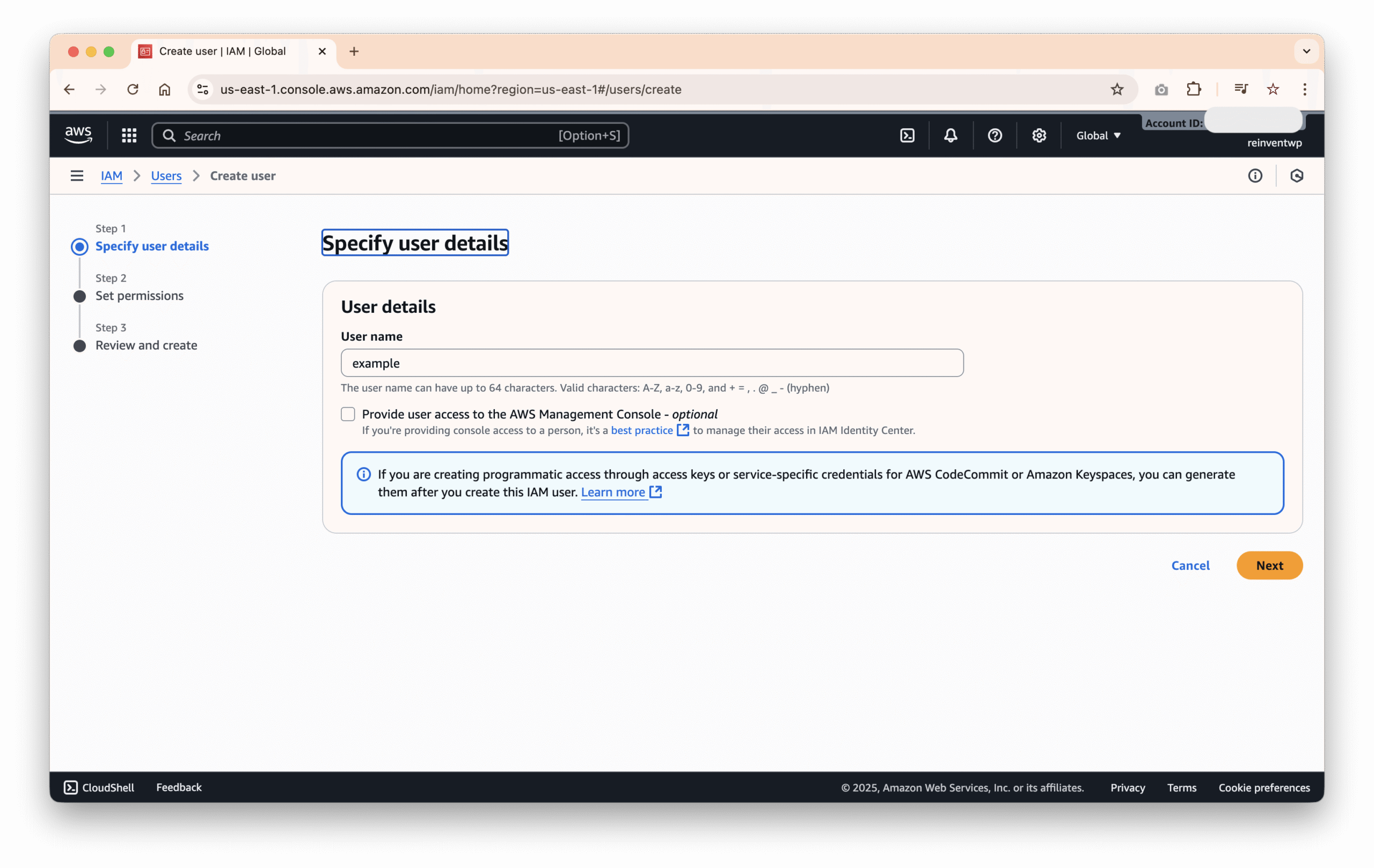
Task: Click the help question mark icon
Action: point(995,135)
